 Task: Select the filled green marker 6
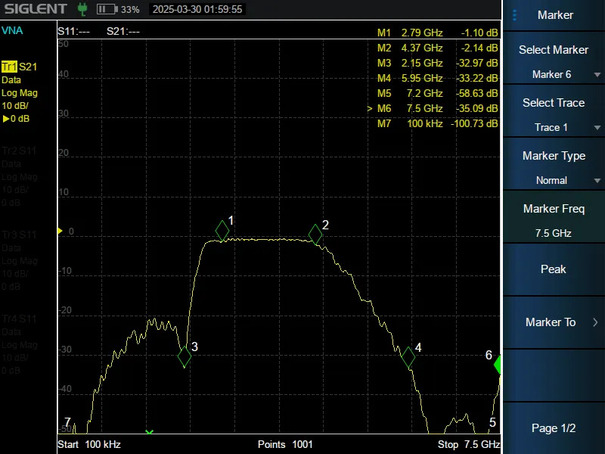click(498, 365)
